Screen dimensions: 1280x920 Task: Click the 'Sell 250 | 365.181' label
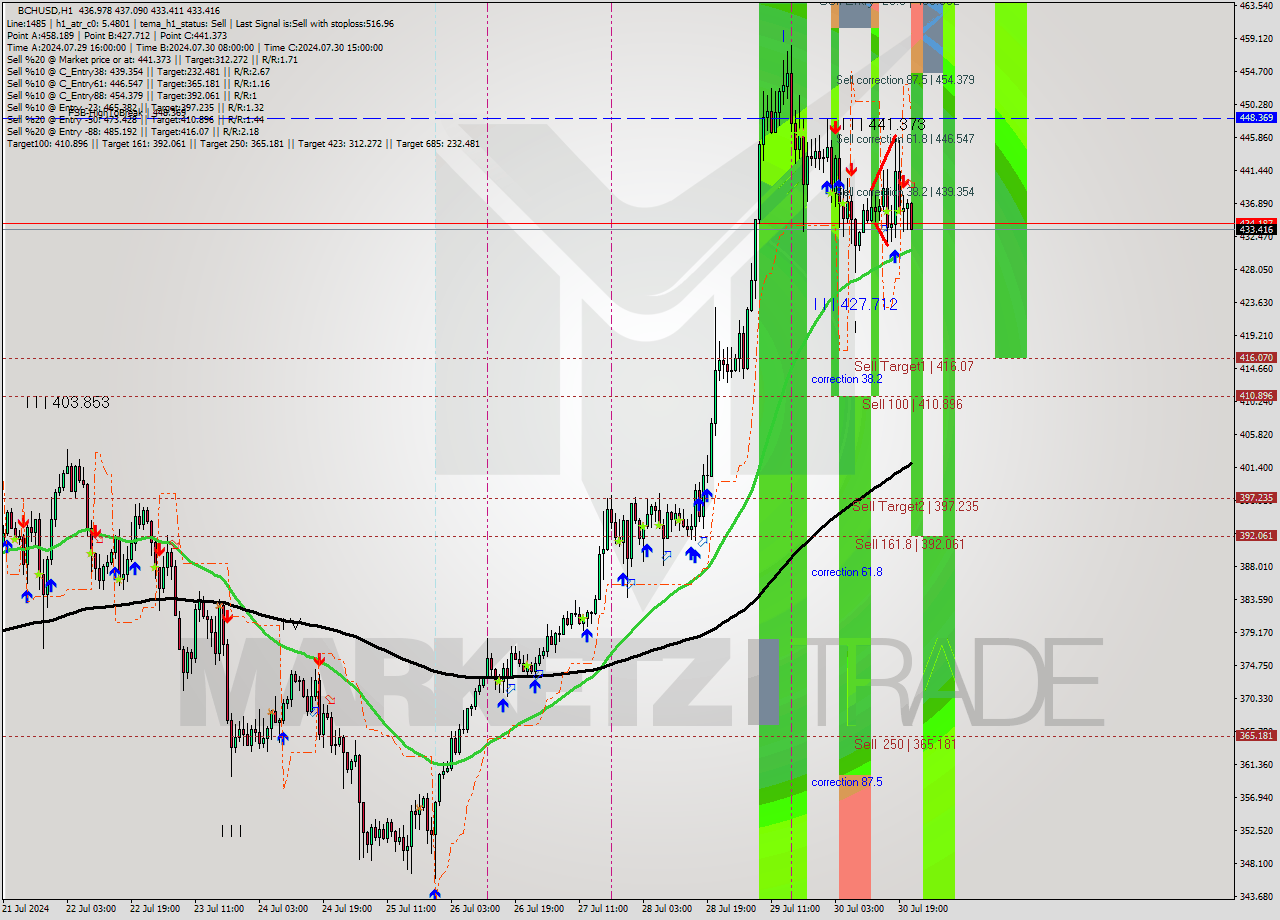pyautogui.click(x=905, y=744)
